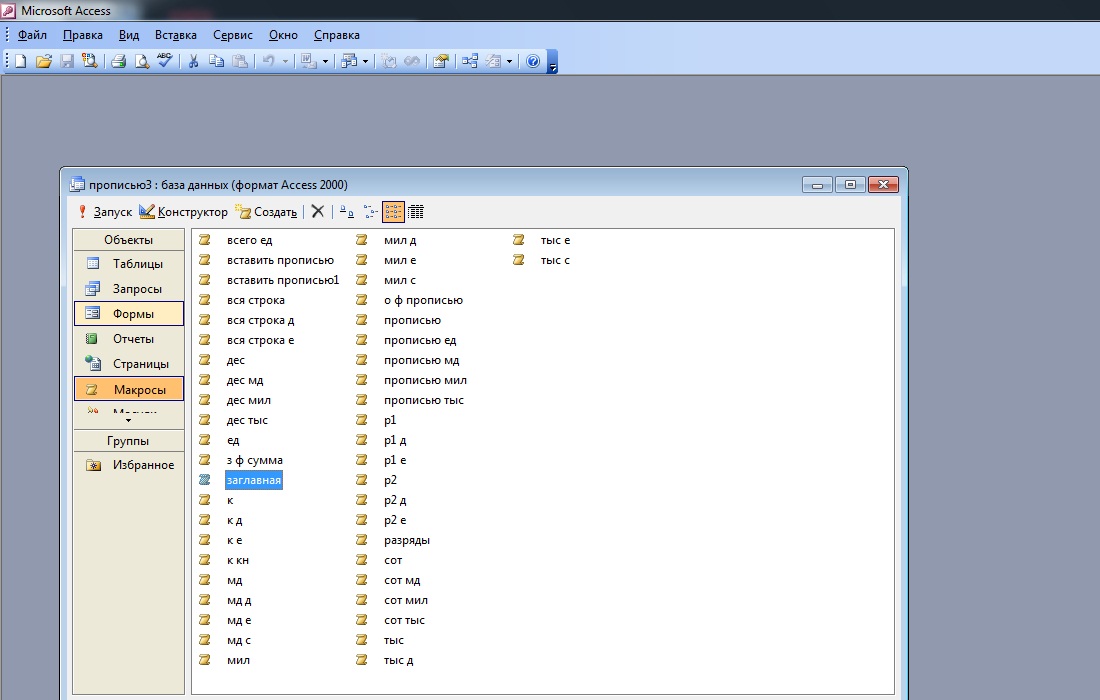Open Microsoft Access Help question icon

pyautogui.click(x=533, y=62)
